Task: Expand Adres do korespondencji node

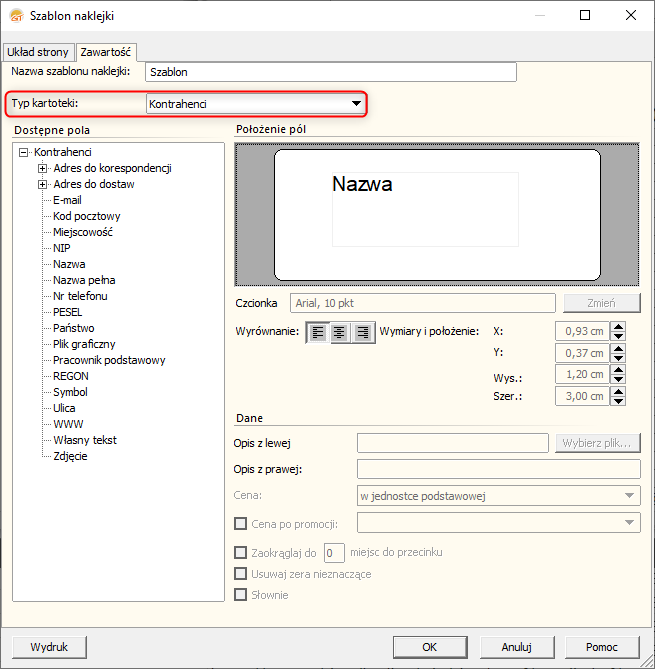Action: [42, 168]
